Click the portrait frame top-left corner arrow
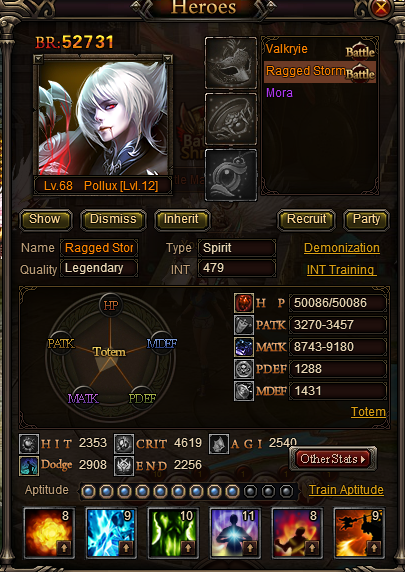The height and width of the screenshot is (572, 405). pos(38,59)
